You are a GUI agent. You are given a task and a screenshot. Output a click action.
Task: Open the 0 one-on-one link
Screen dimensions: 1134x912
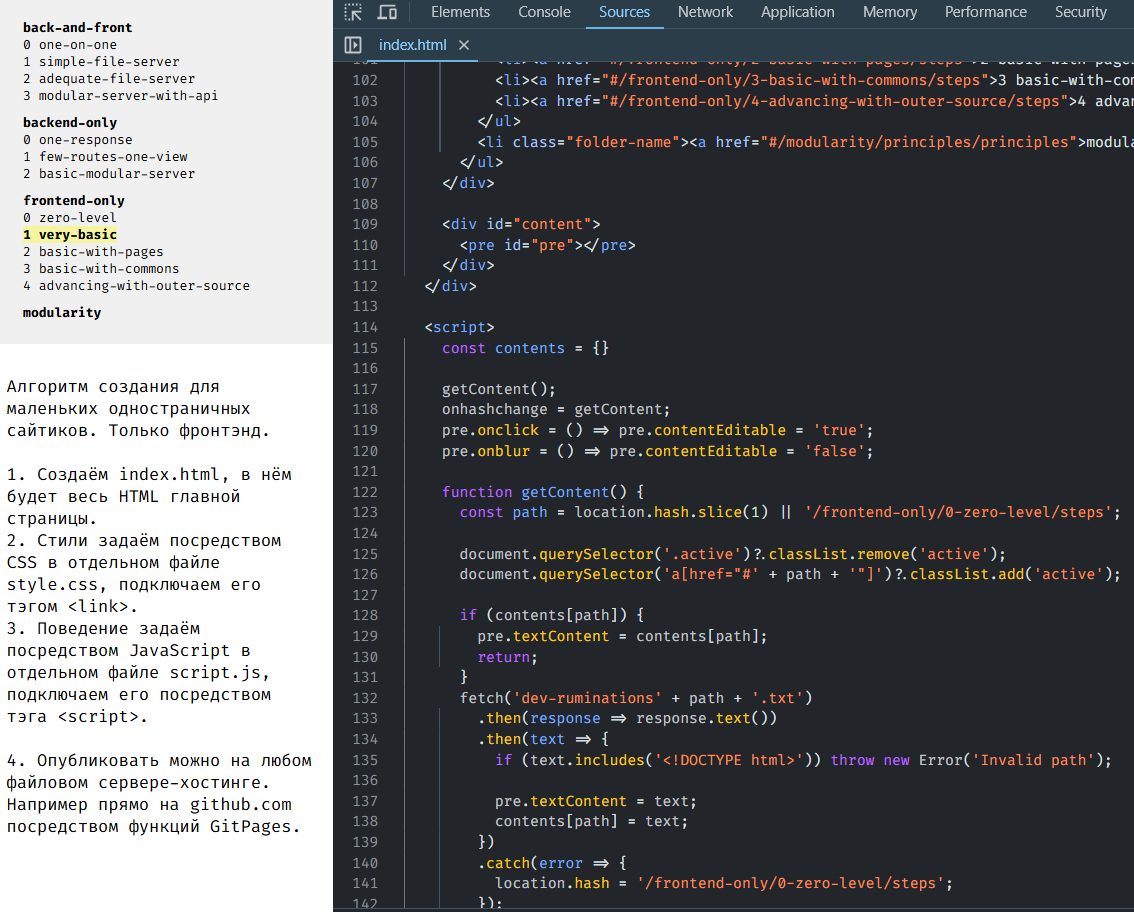coord(69,45)
